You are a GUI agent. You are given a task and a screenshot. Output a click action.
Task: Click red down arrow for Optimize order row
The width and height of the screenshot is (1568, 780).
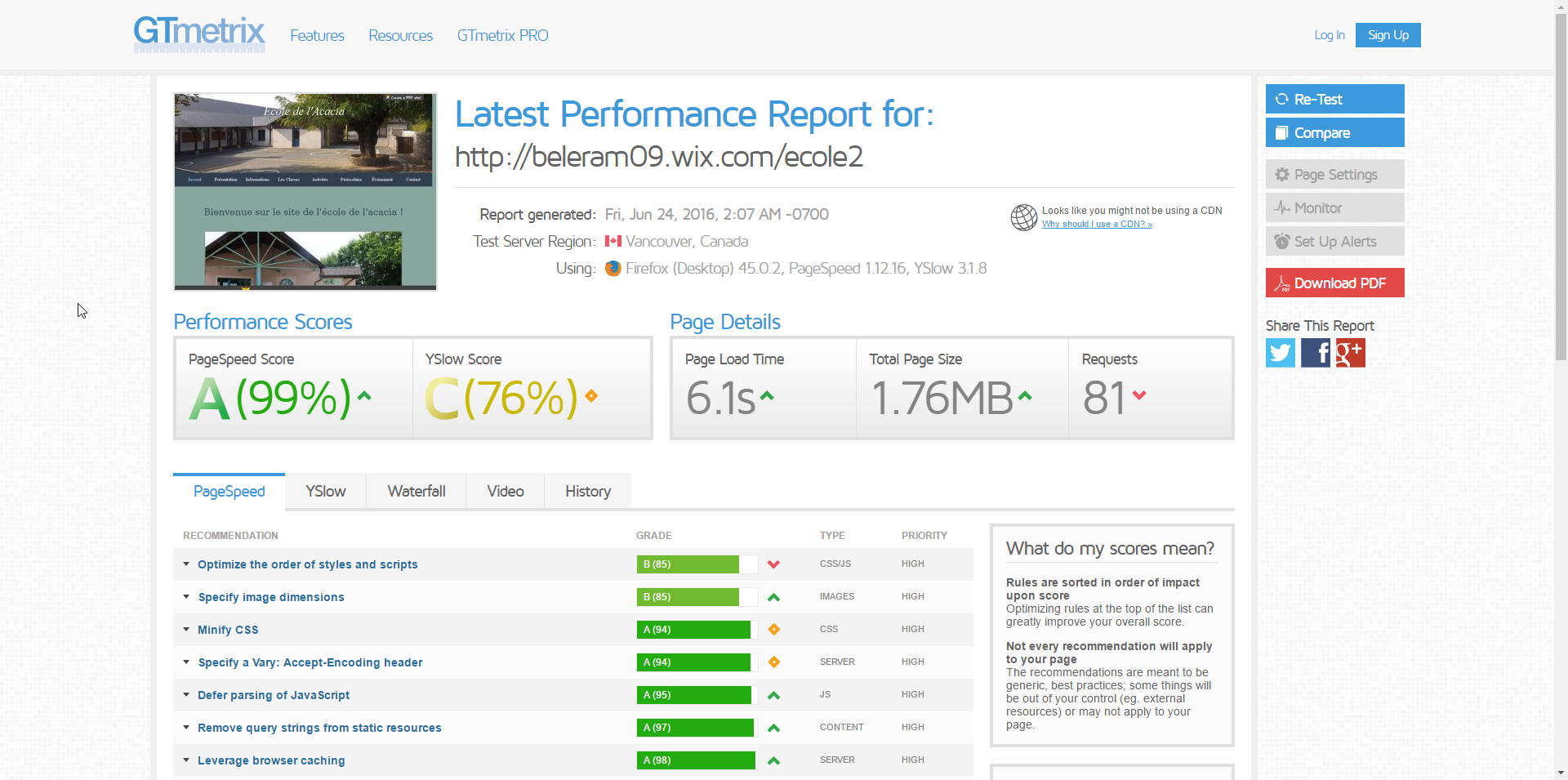click(774, 564)
